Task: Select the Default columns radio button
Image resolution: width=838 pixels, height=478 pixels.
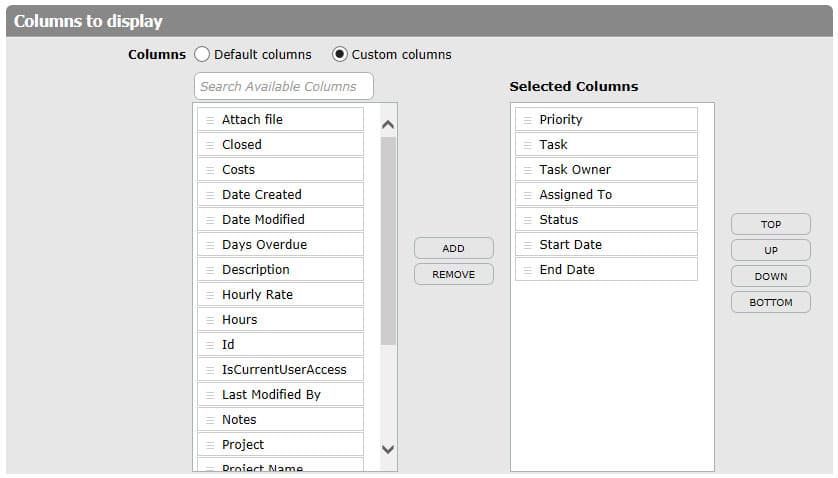Action: tap(202, 55)
